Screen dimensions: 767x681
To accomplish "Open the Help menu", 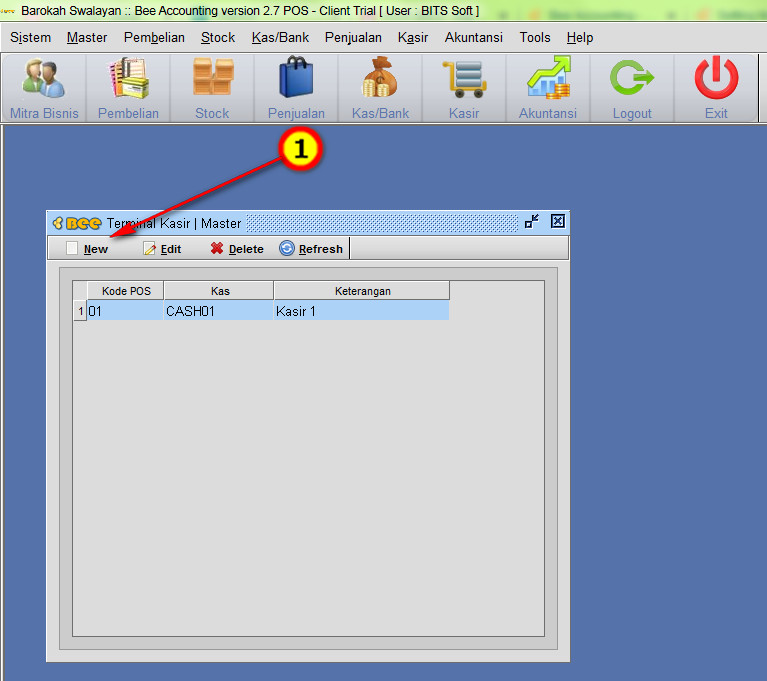I will click(x=580, y=38).
